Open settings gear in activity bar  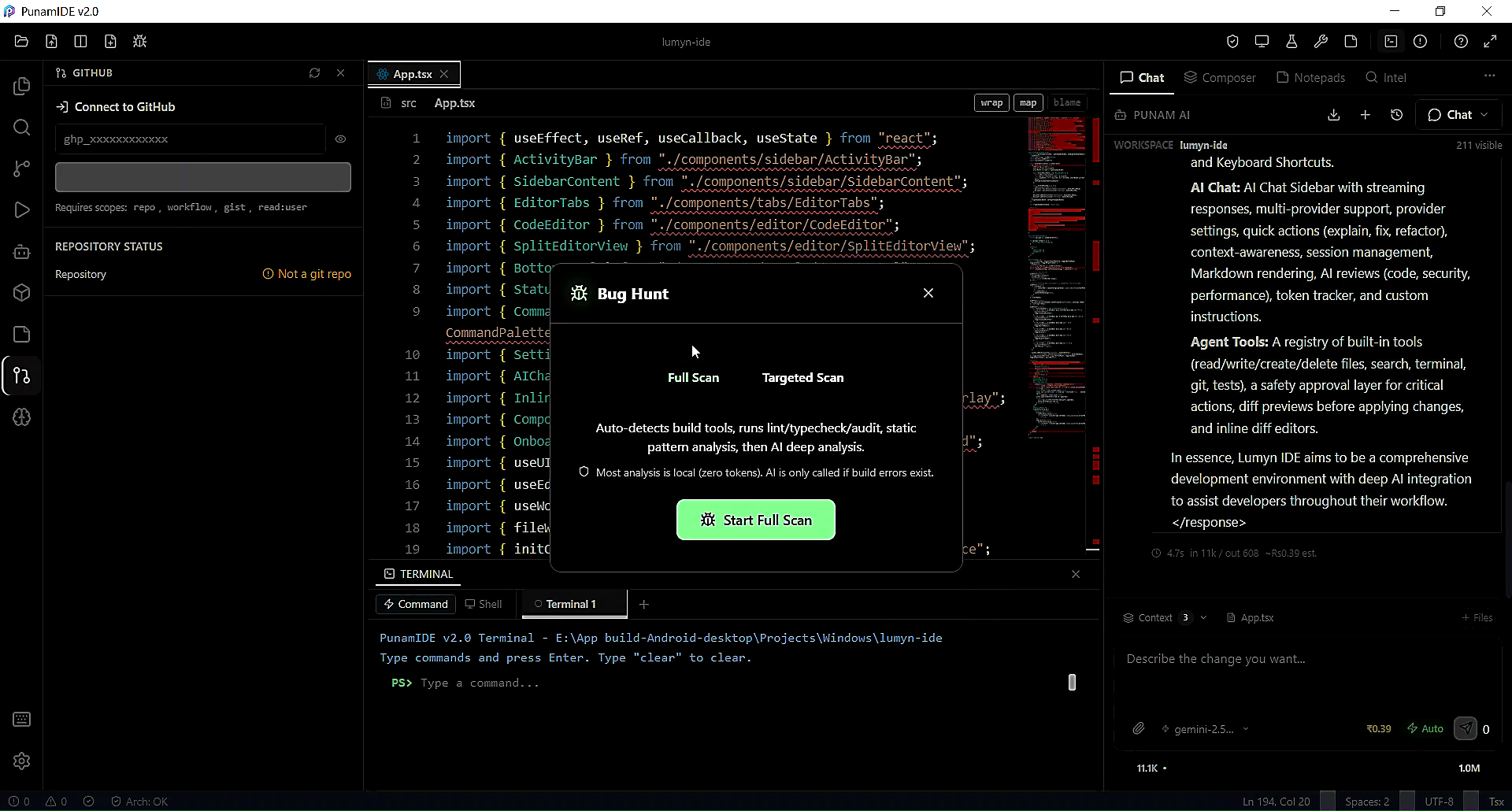pos(22,761)
